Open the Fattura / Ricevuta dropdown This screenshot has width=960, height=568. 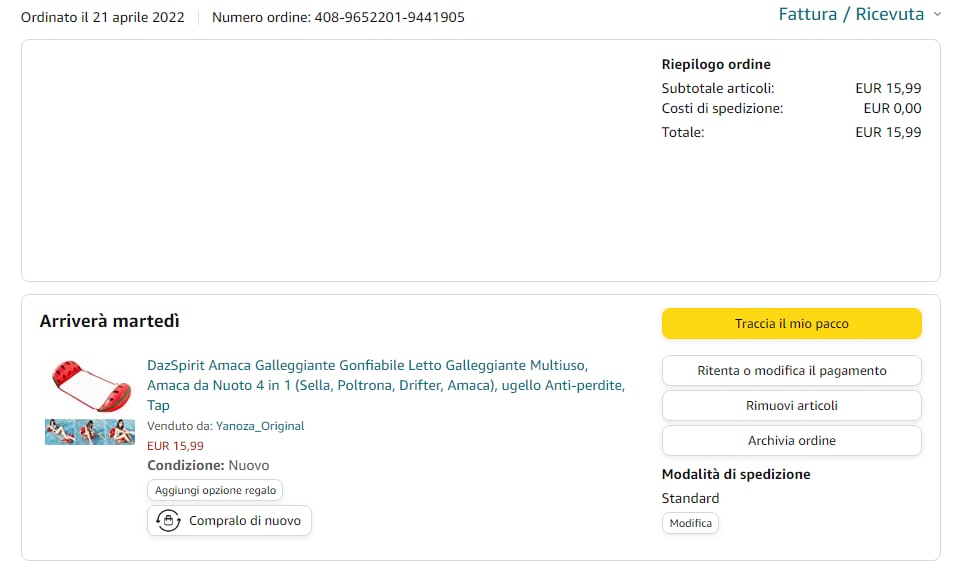pos(851,15)
